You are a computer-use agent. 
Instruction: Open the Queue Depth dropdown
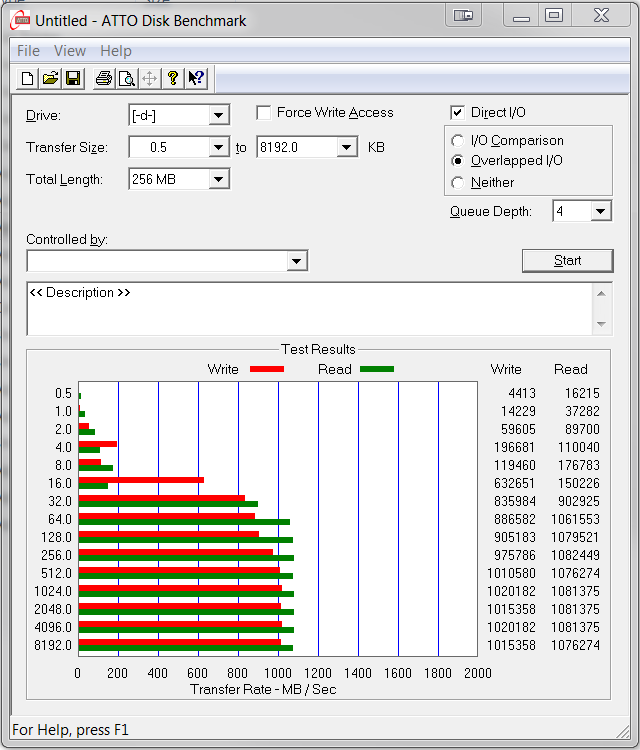point(600,211)
